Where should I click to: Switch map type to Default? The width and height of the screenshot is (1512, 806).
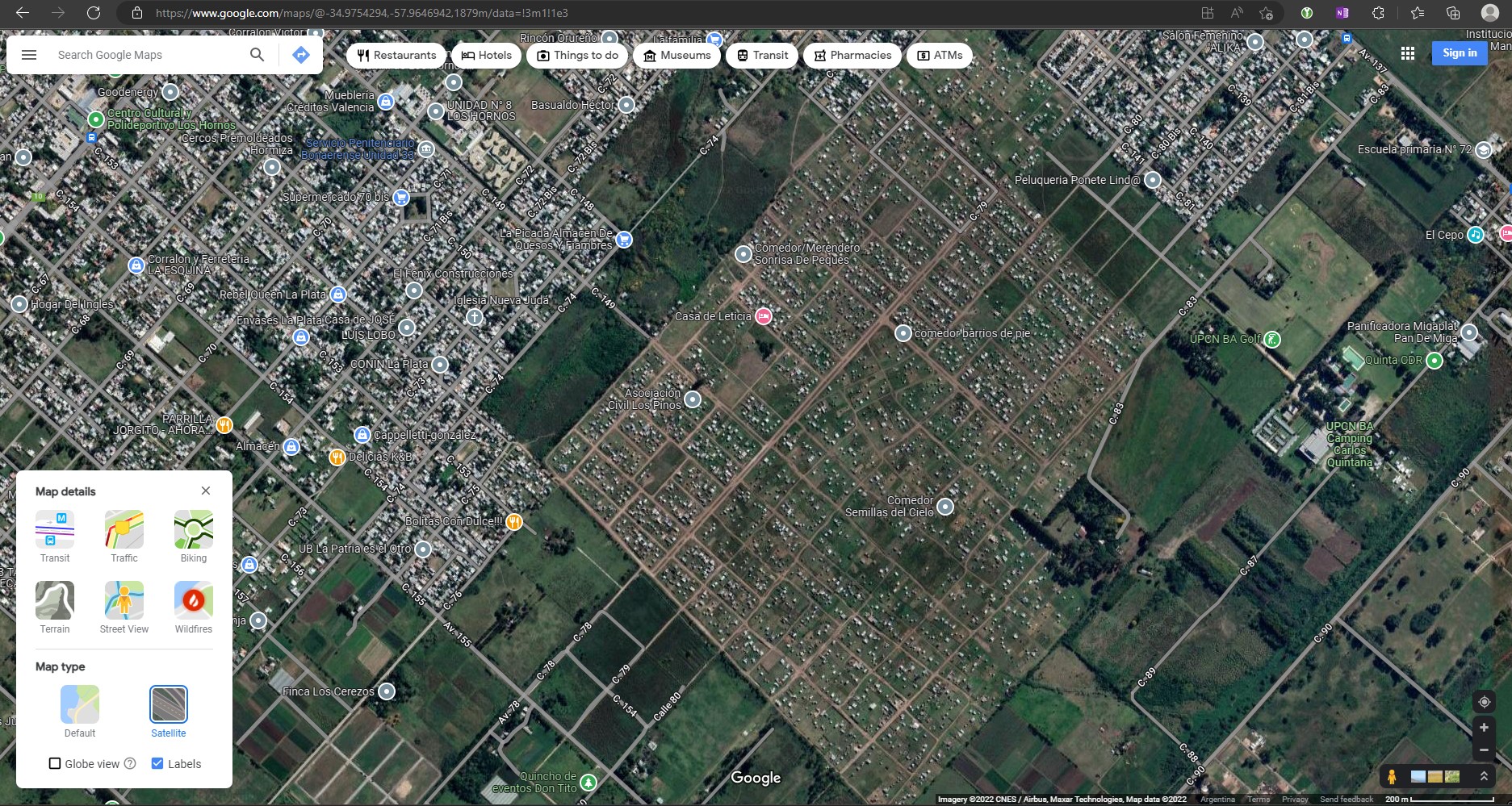80,711
